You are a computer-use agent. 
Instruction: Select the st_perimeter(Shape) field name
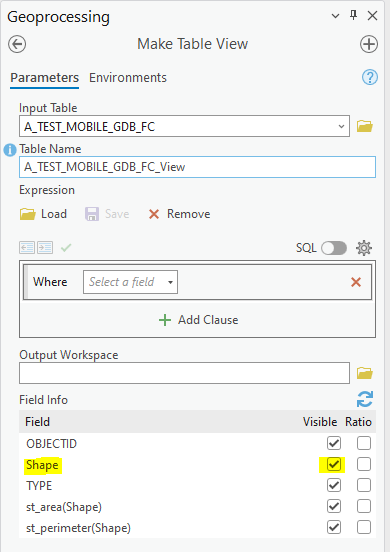pos(78,528)
